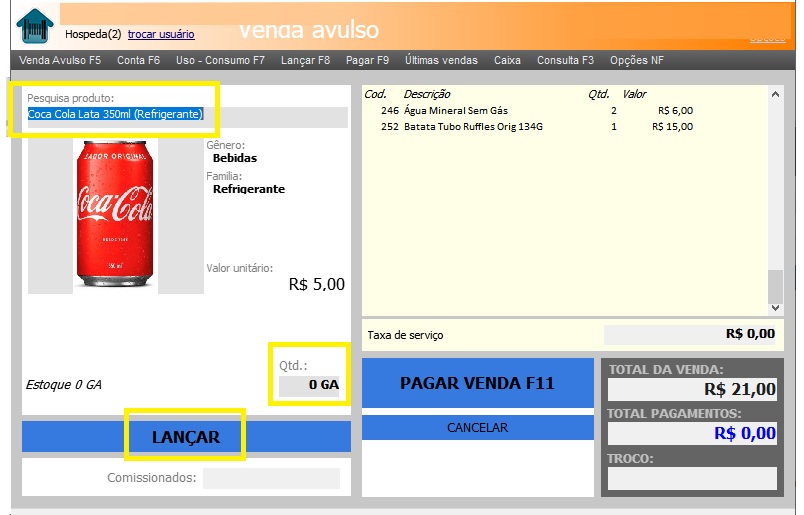The image size is (804, 515).
Task: Click the Coca-Cola can product image
Action: pos(115,214)
